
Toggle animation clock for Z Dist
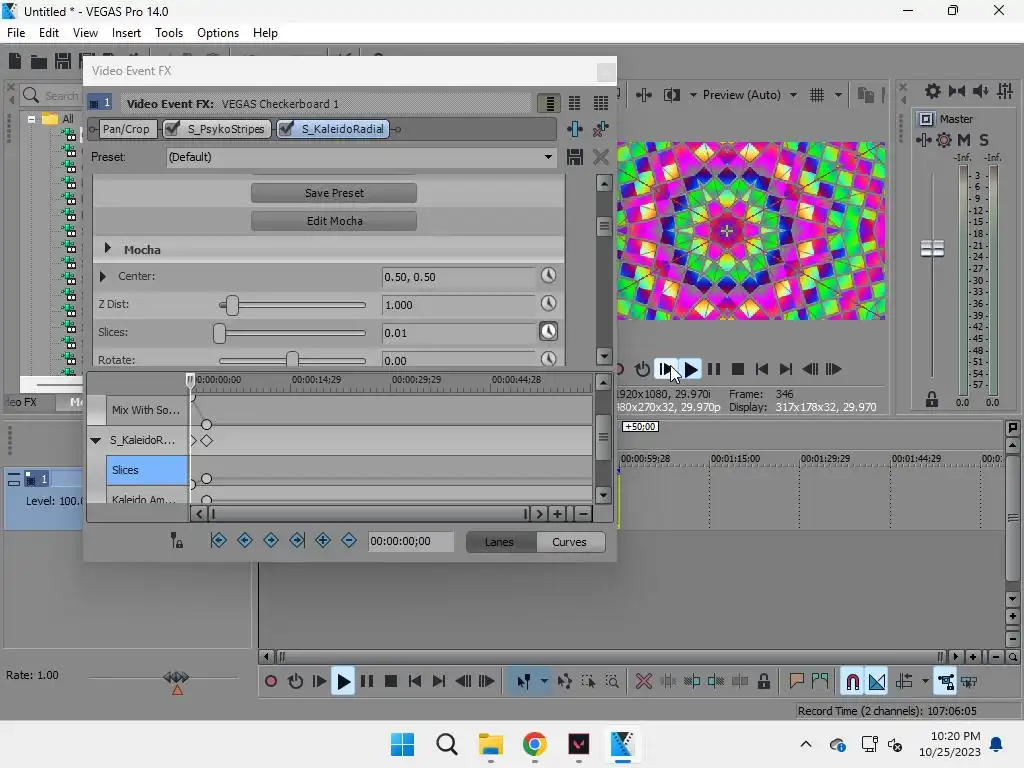(x=549, y=304)
